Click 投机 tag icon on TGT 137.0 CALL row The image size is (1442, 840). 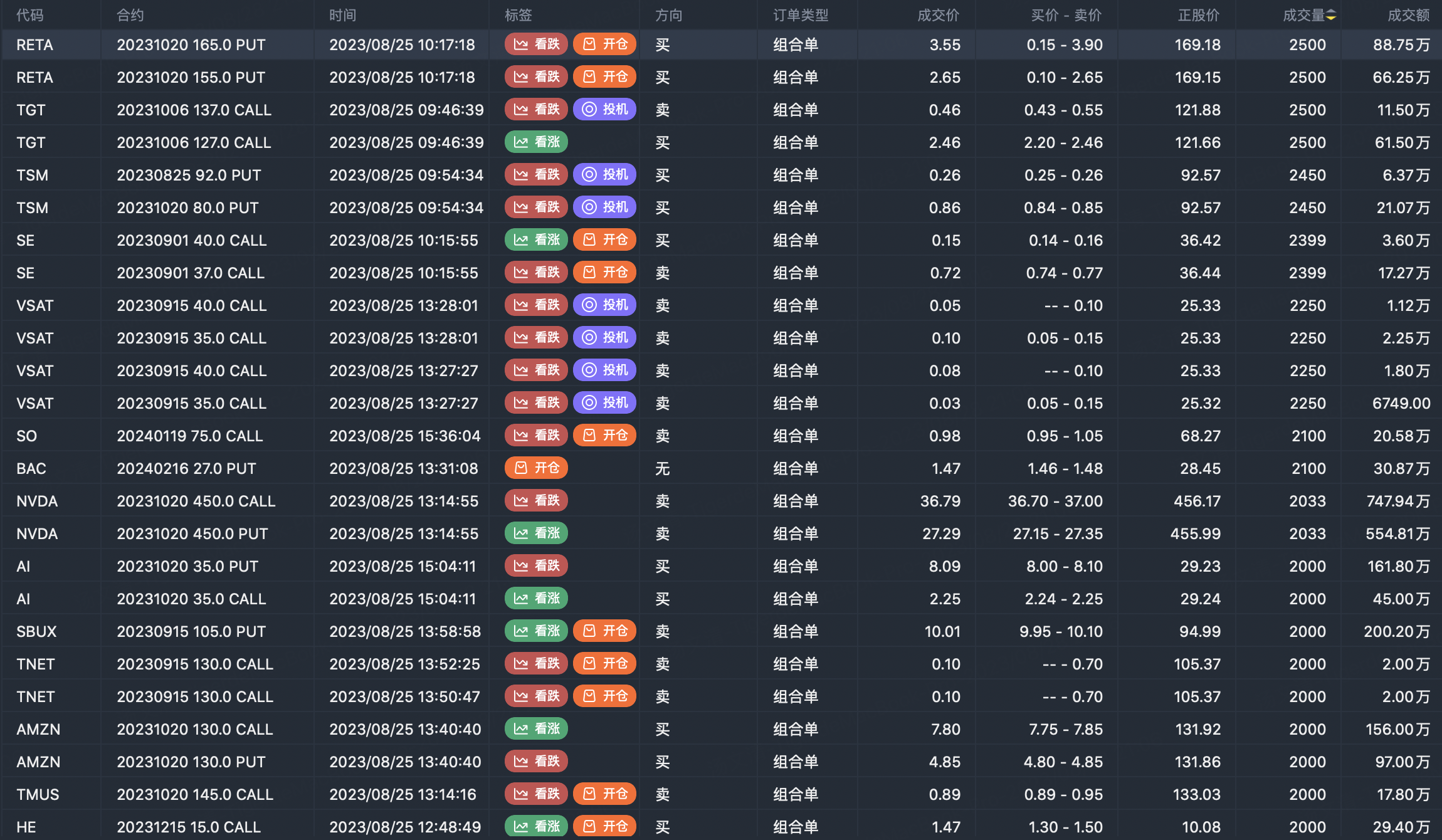[589, 110]
